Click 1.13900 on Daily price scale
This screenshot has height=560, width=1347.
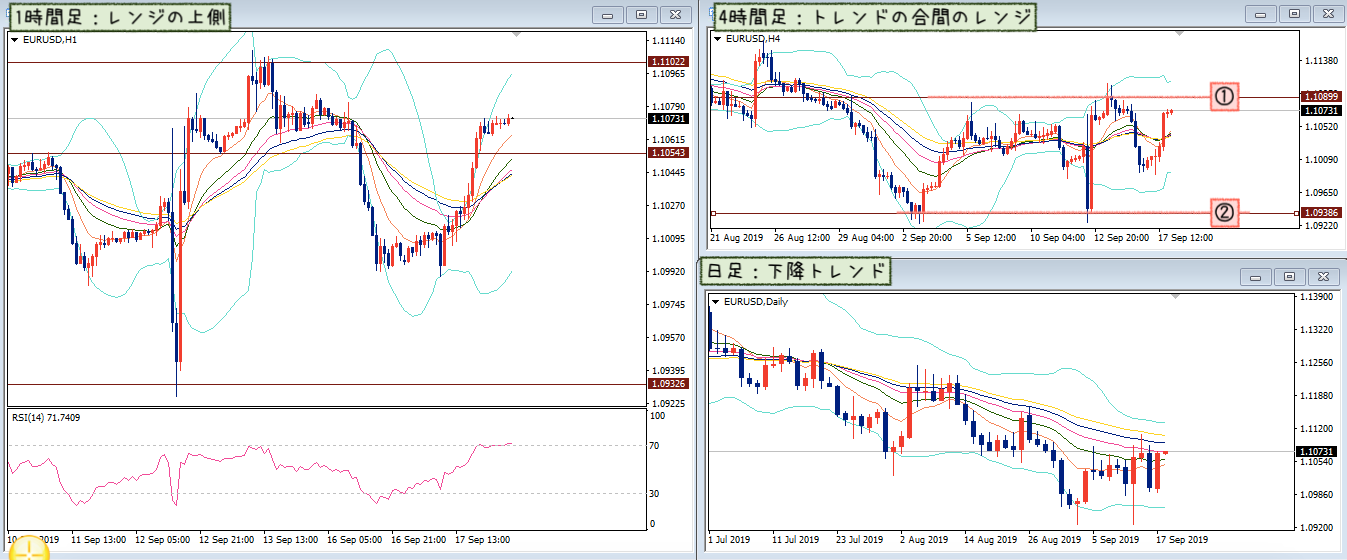click(x=1319, y=297)
